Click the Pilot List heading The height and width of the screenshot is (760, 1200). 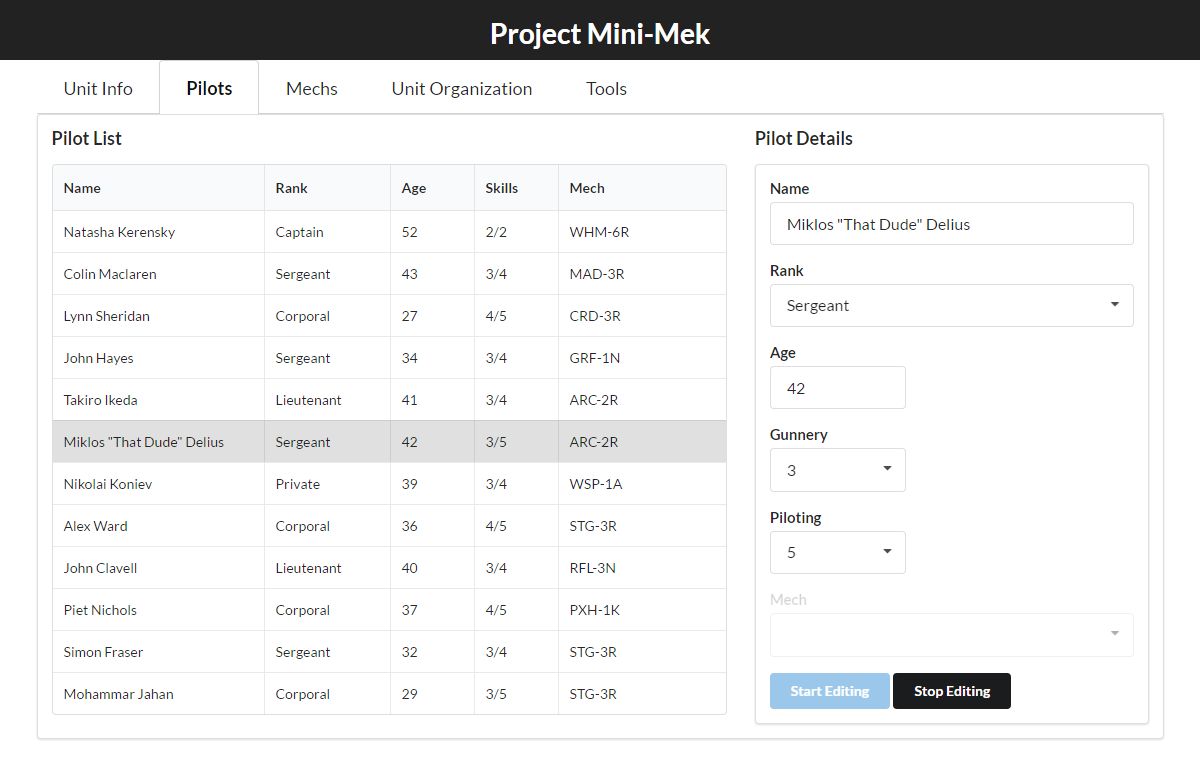coord(87,138)
